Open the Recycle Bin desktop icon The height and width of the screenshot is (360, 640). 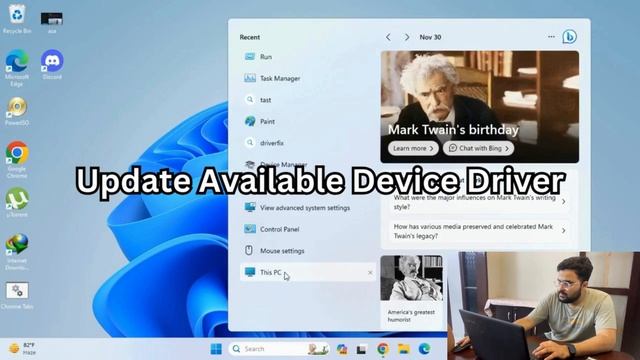tap(17, 18)
